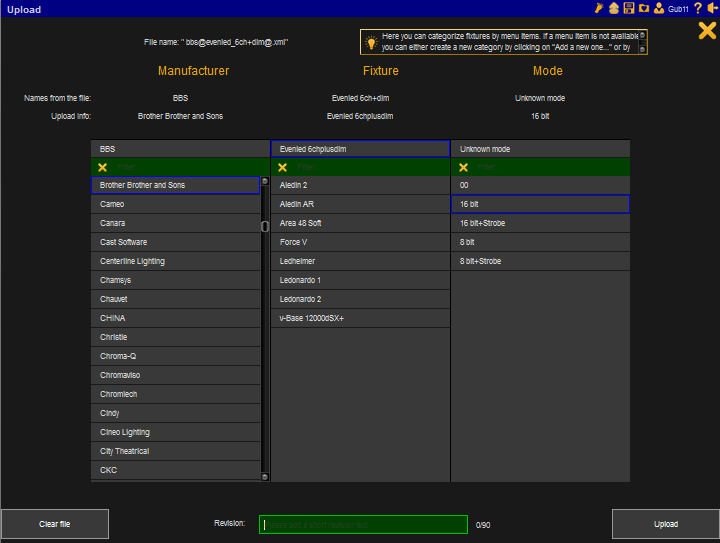Screen dimensions: 720x543
Task: Select Canara in manufacturer list
Action: [175, 223]
